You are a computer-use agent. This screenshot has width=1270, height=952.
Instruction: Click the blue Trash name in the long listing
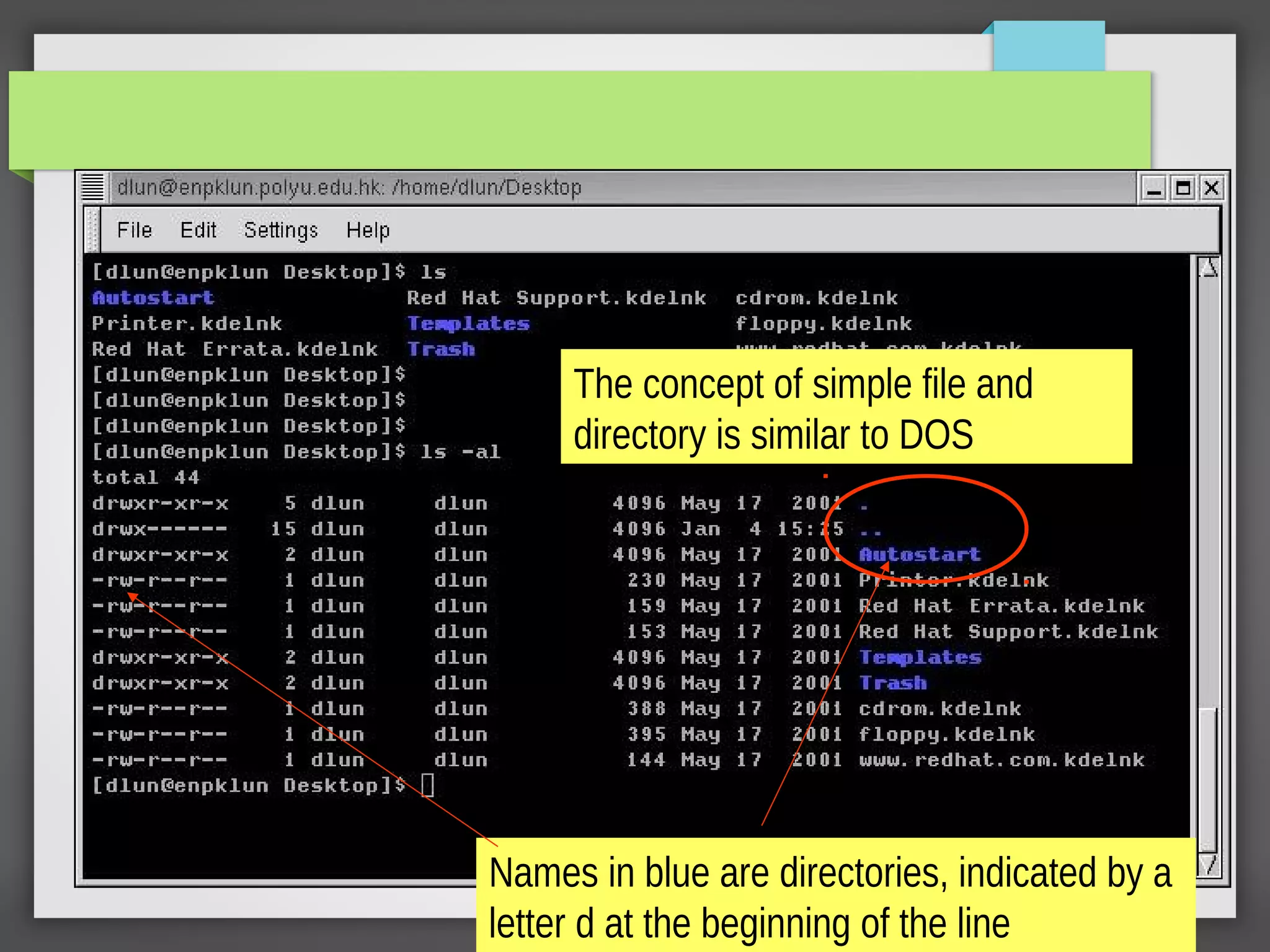[x=893, y=683]
